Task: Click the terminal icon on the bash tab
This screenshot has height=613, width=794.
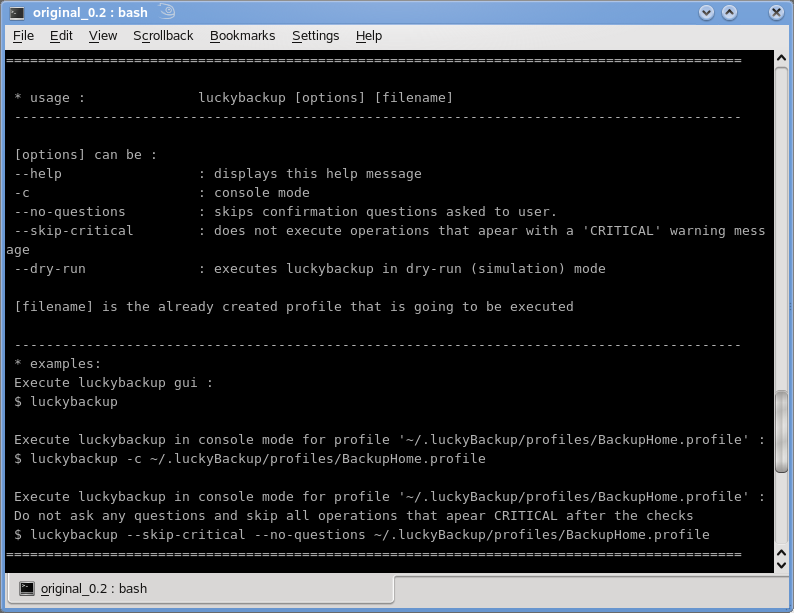Action: tap(27, 588)
